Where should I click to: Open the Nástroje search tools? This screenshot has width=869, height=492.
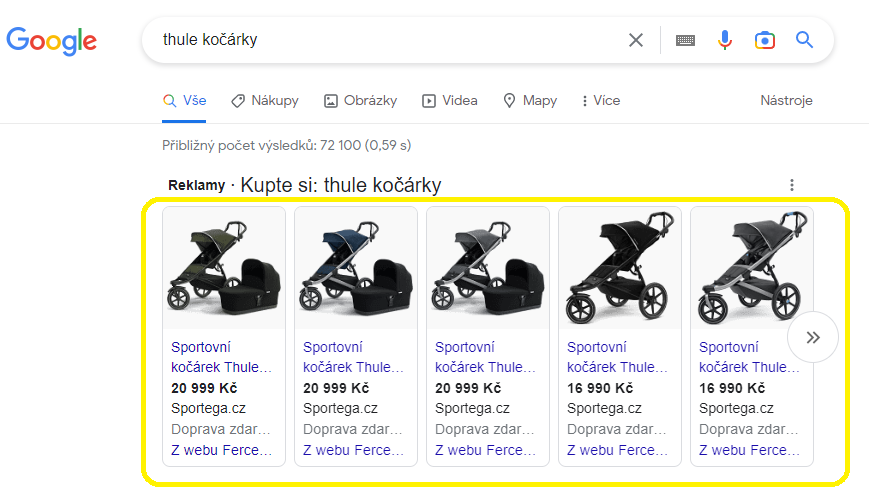786,101
